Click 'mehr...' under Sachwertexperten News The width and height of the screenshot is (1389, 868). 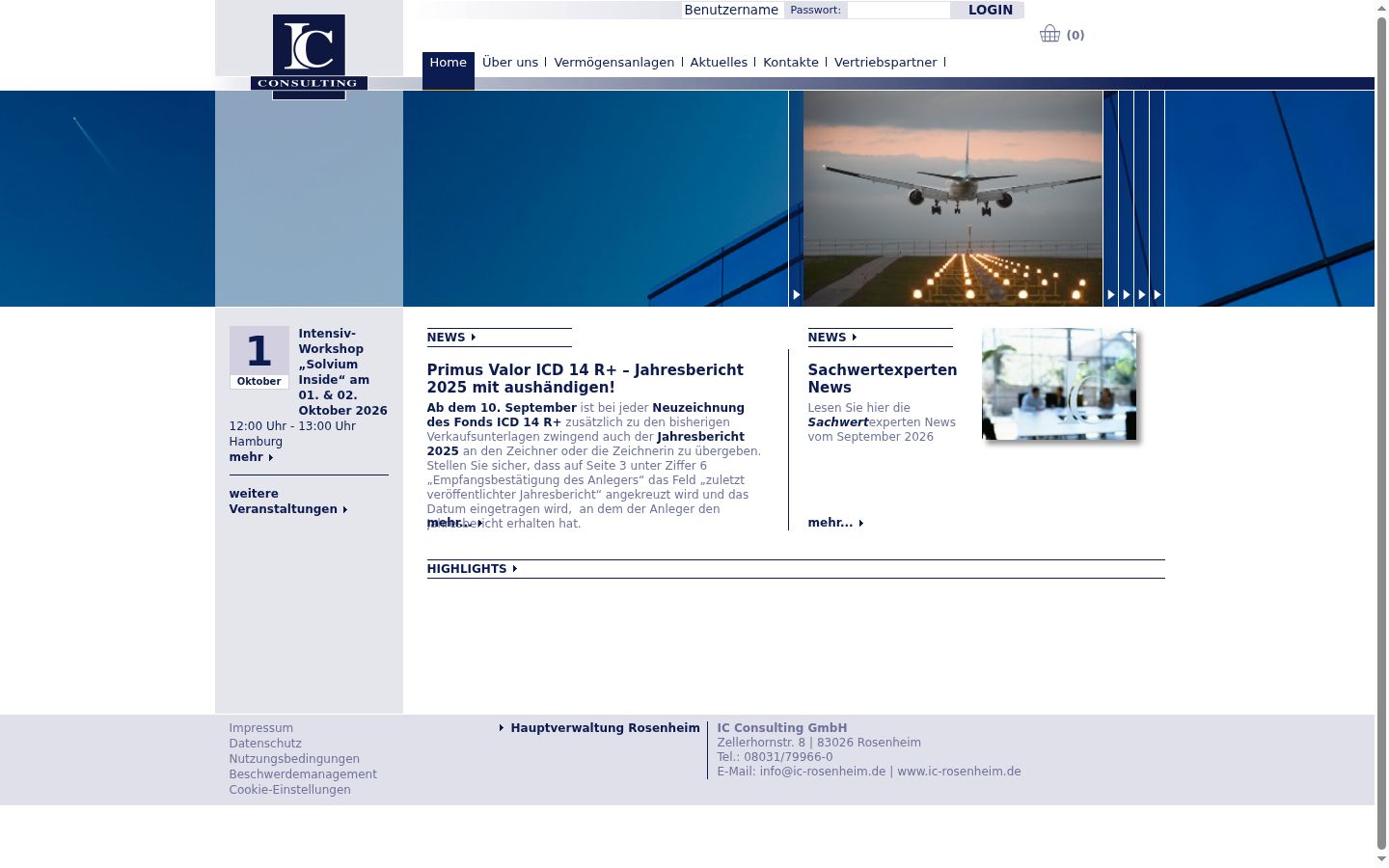pos(835,523)
